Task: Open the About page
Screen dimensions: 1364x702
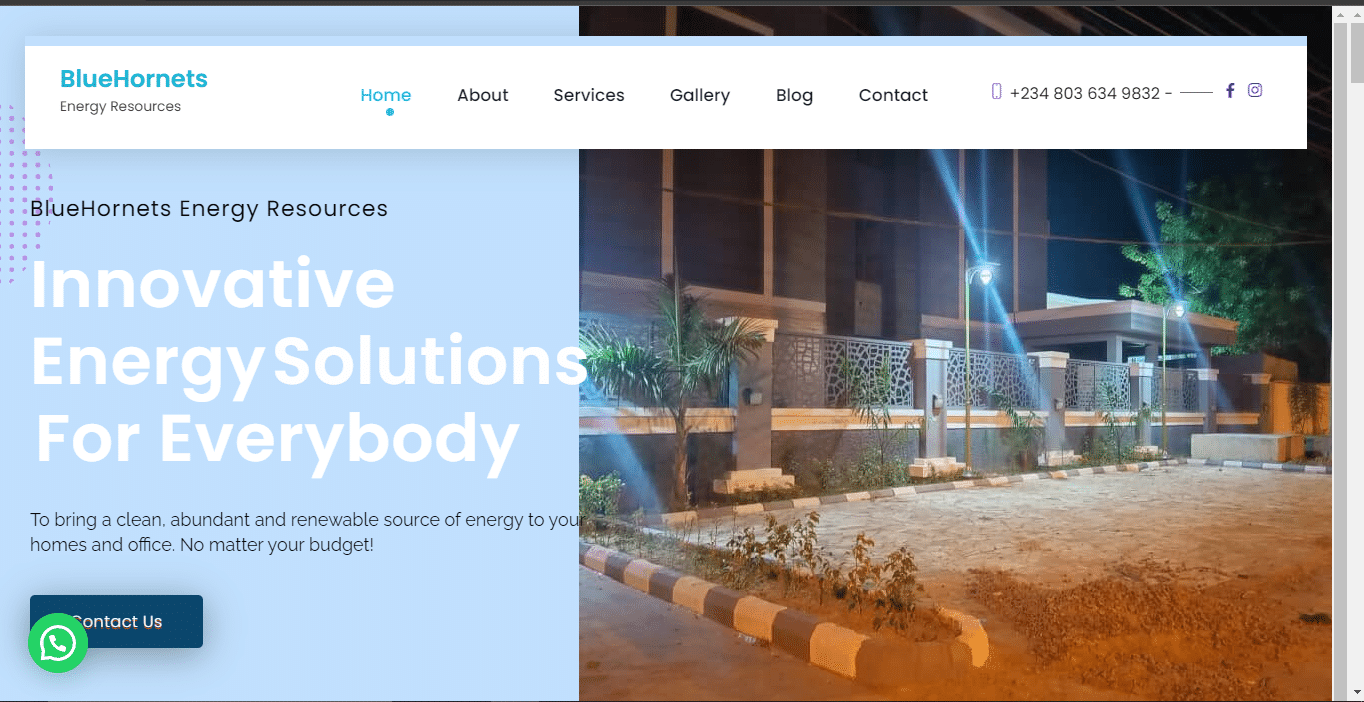Action: point(483,95)
